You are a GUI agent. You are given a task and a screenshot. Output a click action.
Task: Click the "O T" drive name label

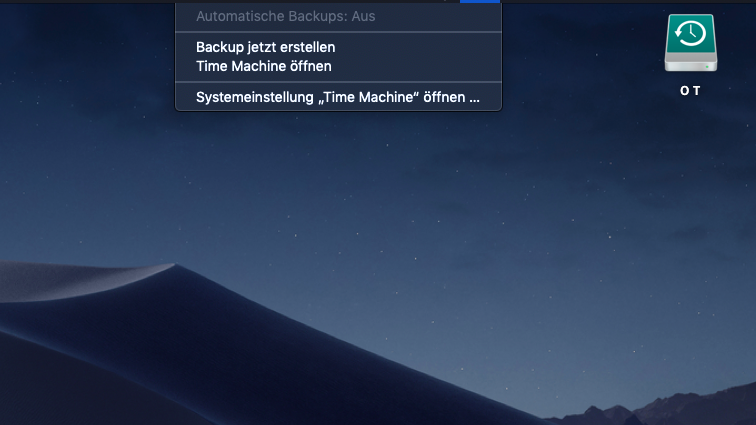click(x=690, y=91)
